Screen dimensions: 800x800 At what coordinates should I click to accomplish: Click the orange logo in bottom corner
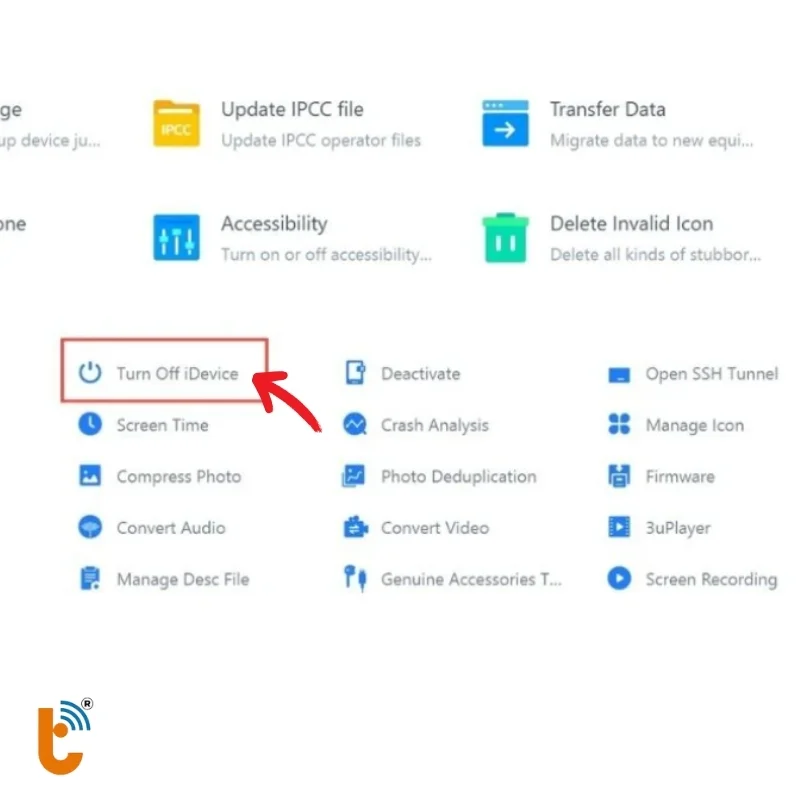click(62, 735)
